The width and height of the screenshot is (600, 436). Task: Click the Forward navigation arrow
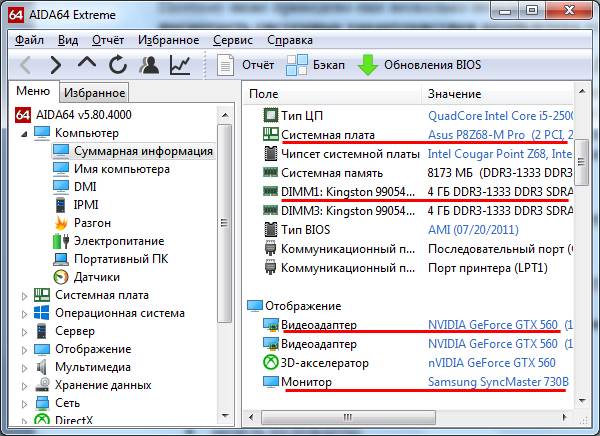(56, 66)
